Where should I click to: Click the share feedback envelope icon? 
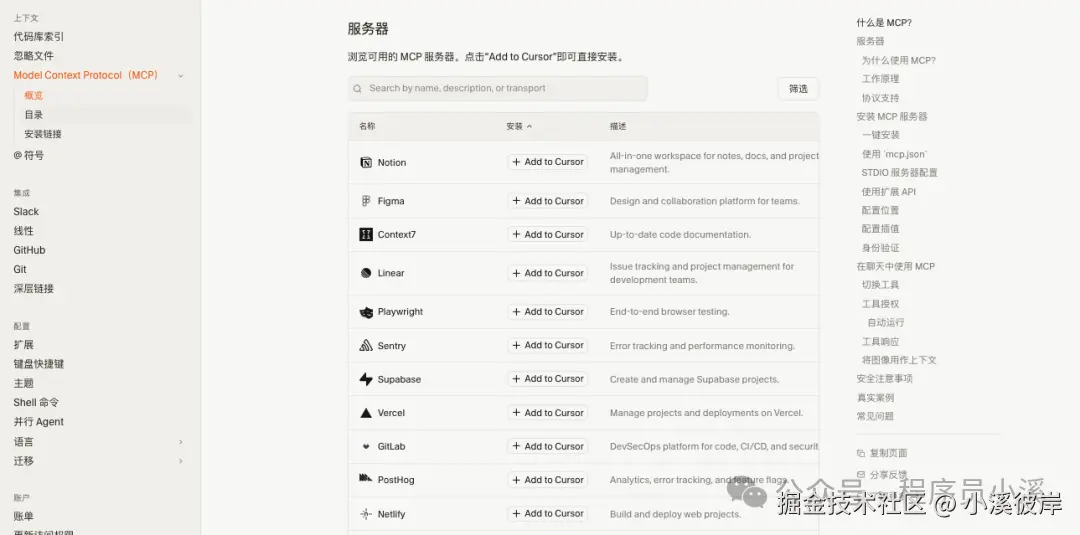point(860,474)
